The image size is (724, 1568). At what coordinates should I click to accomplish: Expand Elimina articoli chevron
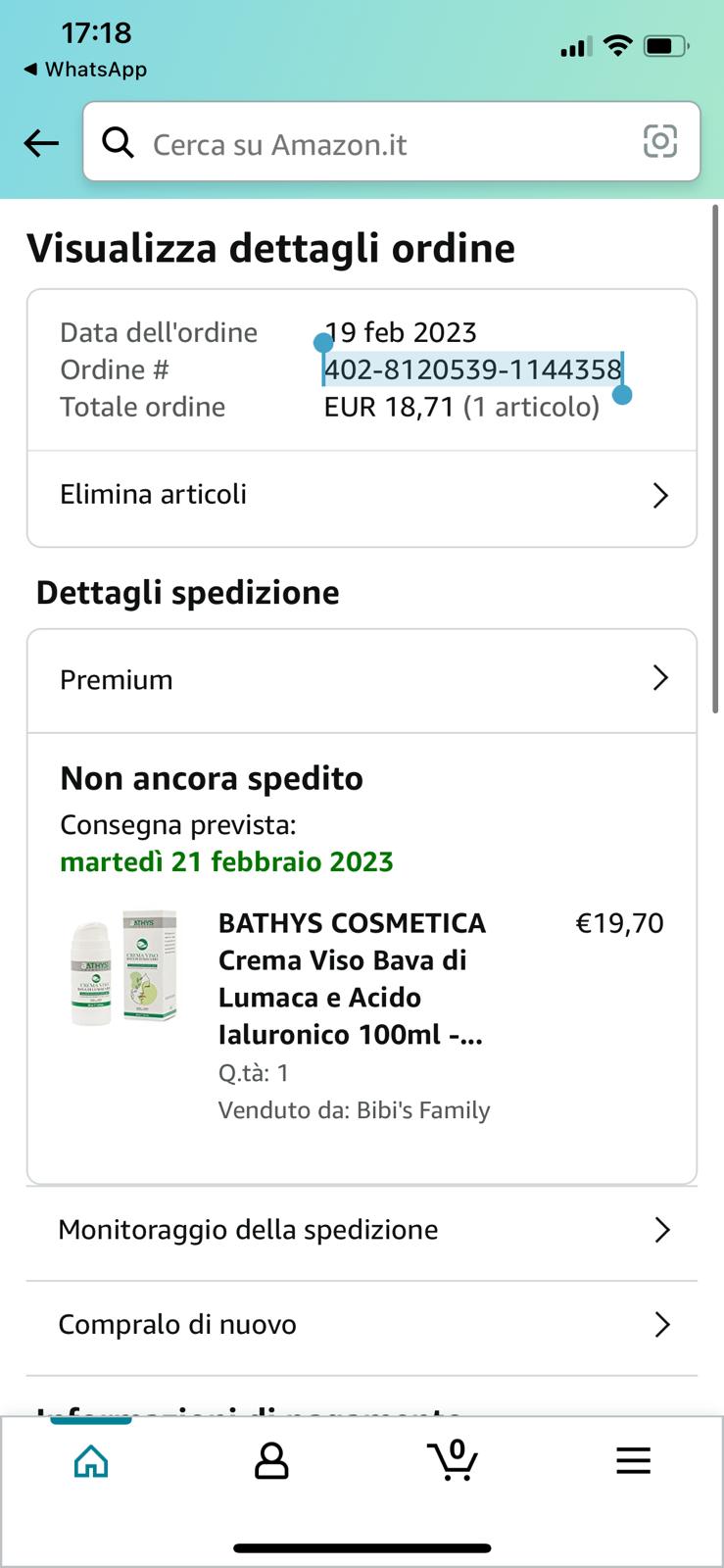[x=660, y=496]
